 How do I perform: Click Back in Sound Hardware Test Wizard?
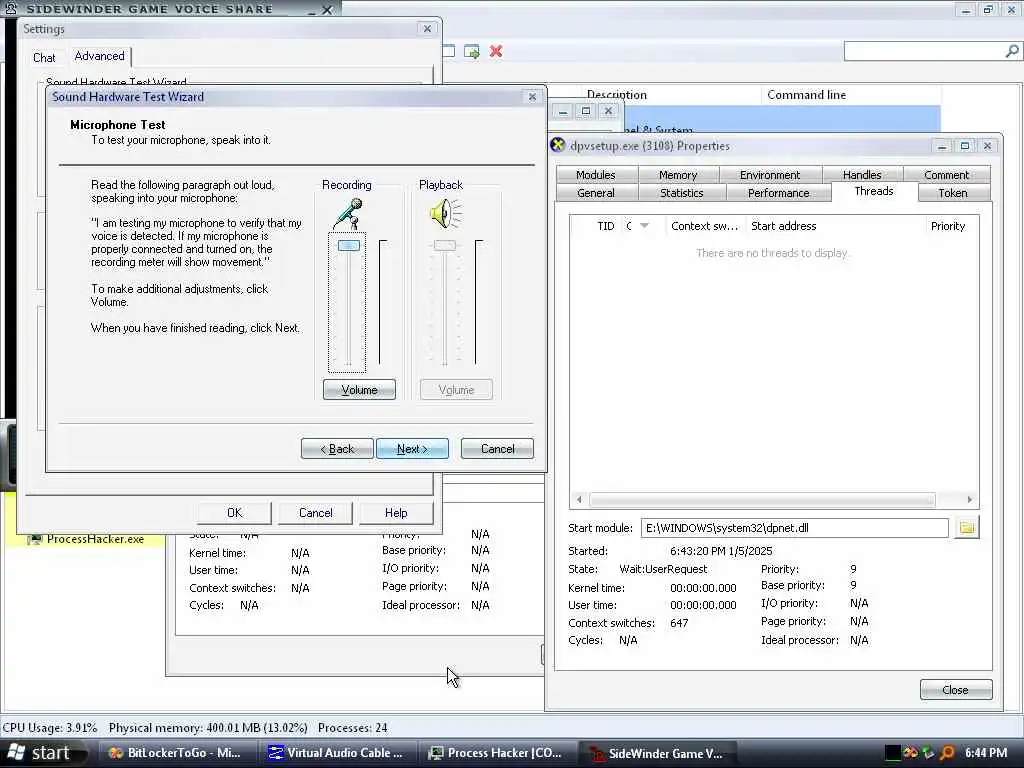coord(337,449)
